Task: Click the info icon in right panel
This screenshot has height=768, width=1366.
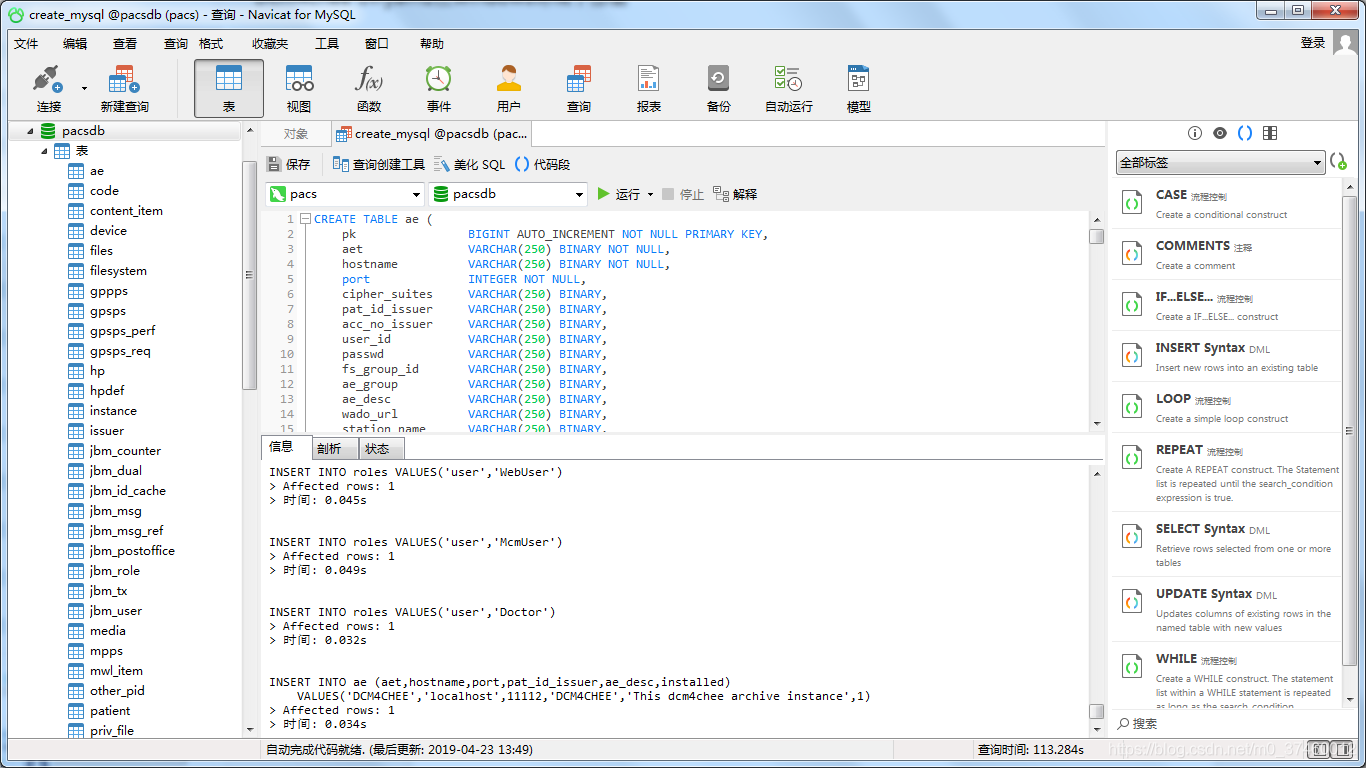Action: click(x=1194, y=133)
